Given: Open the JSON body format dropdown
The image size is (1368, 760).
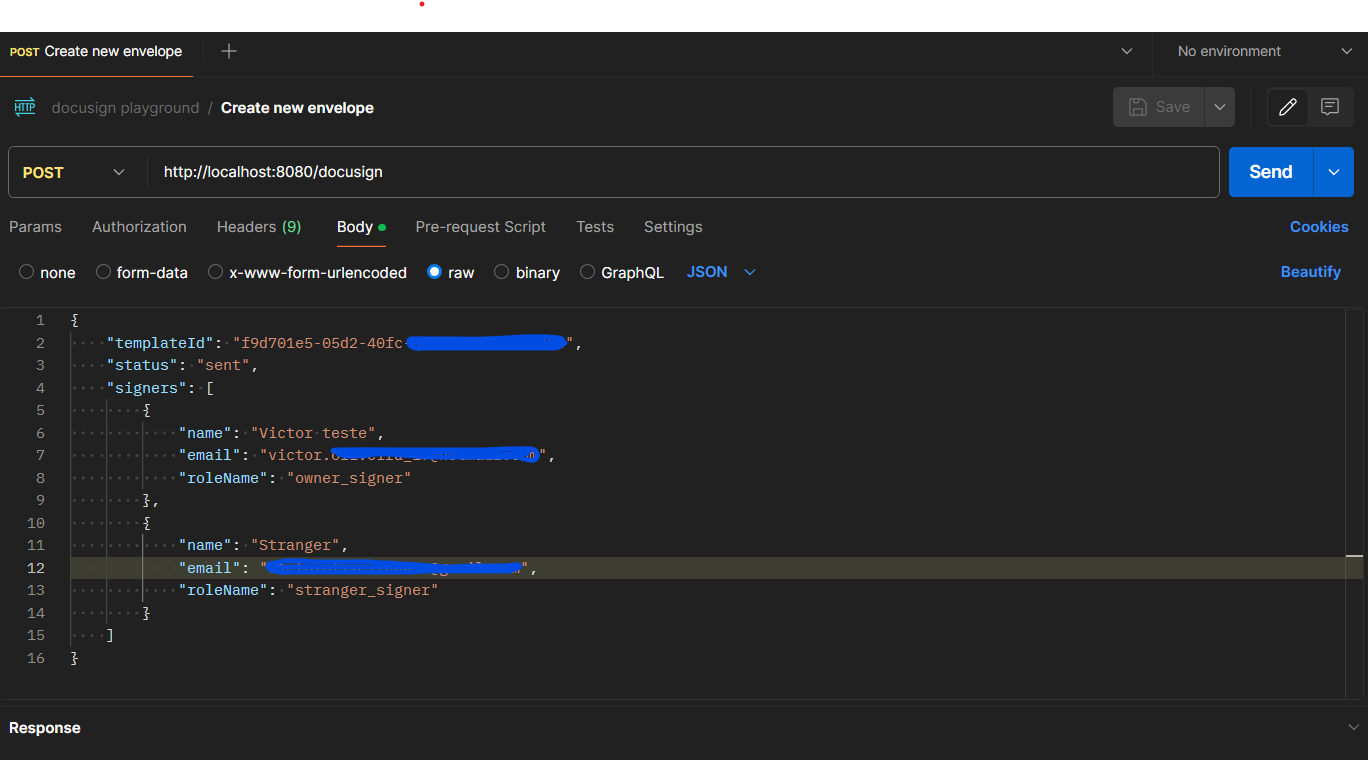Looking at the screenshot, I should (x=721, y=272).
